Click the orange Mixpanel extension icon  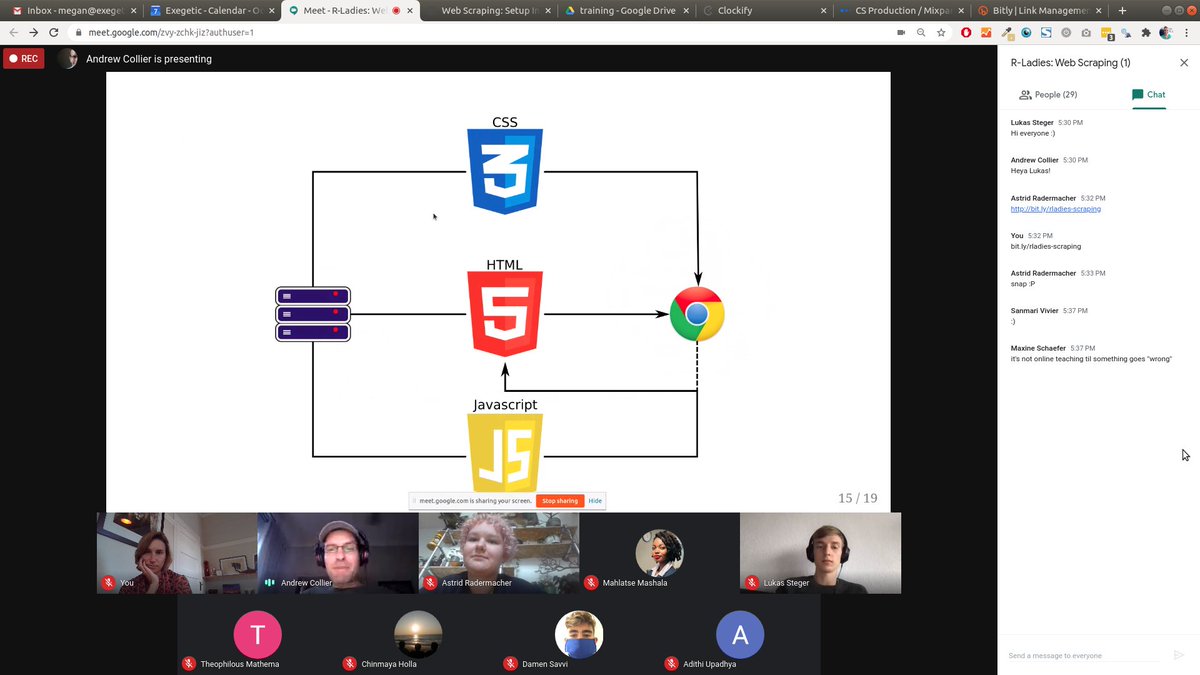[986, 32]
